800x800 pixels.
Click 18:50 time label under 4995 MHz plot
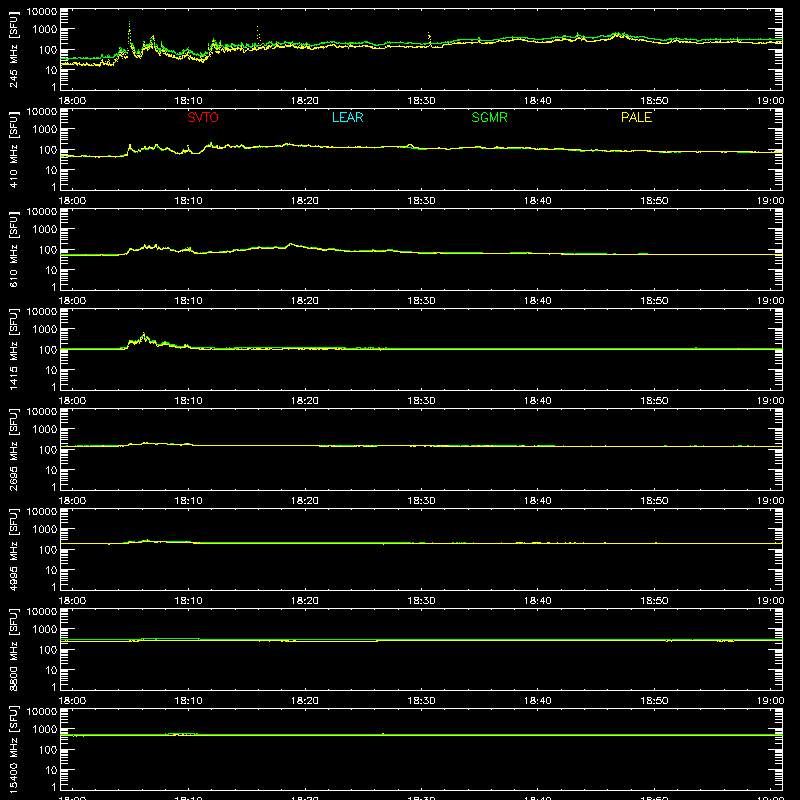tap(655, 601)
